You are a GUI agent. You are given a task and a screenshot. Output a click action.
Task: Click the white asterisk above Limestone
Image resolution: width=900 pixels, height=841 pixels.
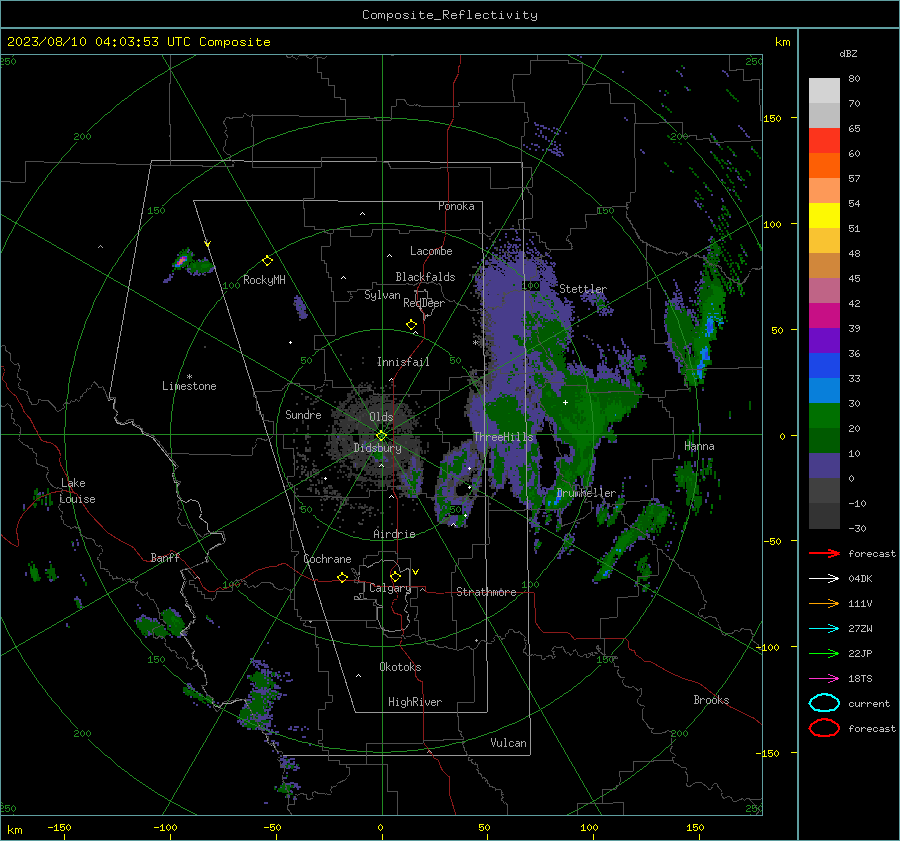pyautogui.click(x=189, y=377)
